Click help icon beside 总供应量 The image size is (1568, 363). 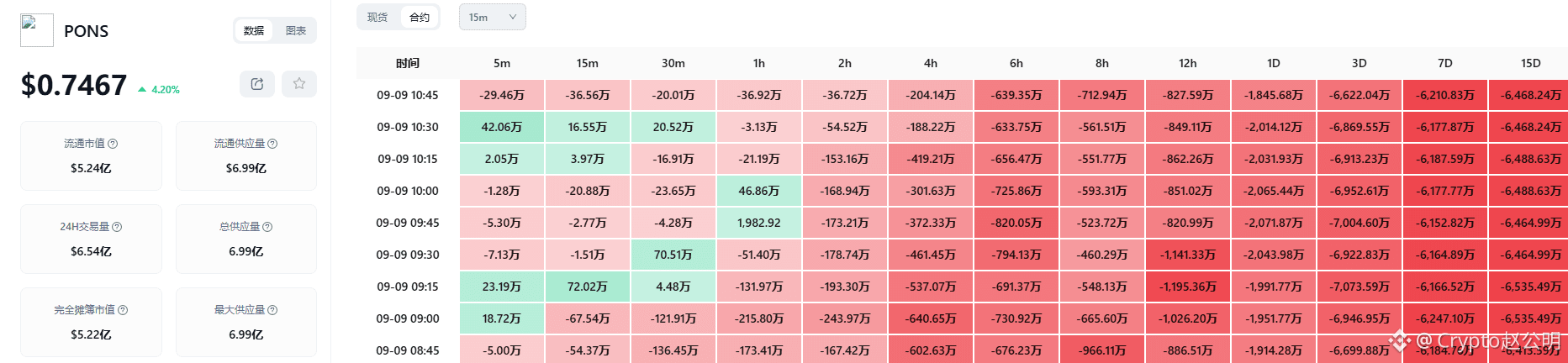pyautogui.click(x=267, y=227)
